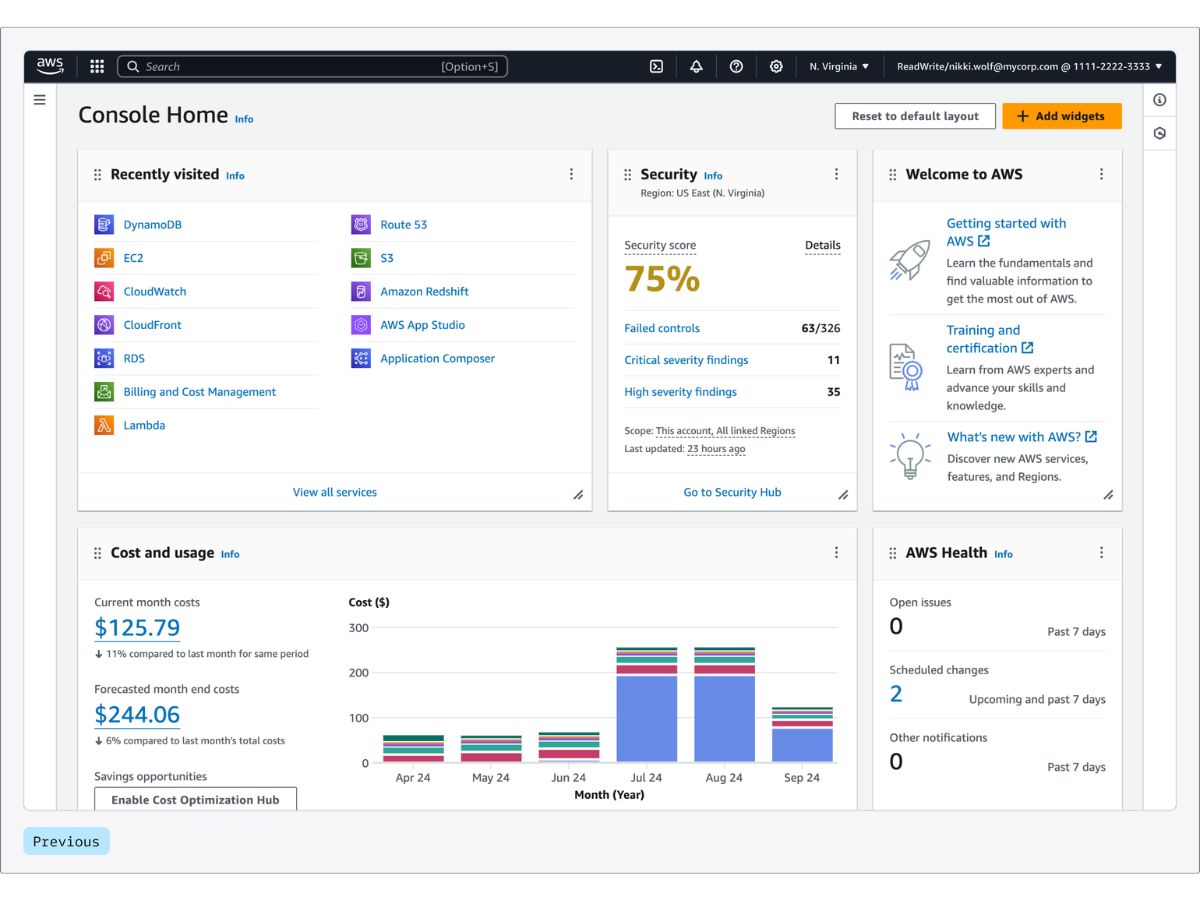This screenshot has width=1200, height=900.
Task: Open the Failed controls link
Action: 662,328
